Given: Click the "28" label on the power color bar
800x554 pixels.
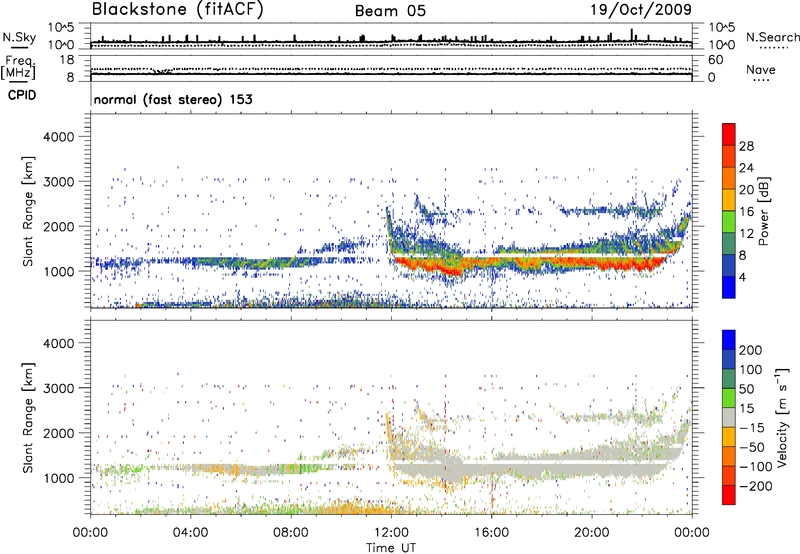Looking at the screenshot, I should point(746,146).
